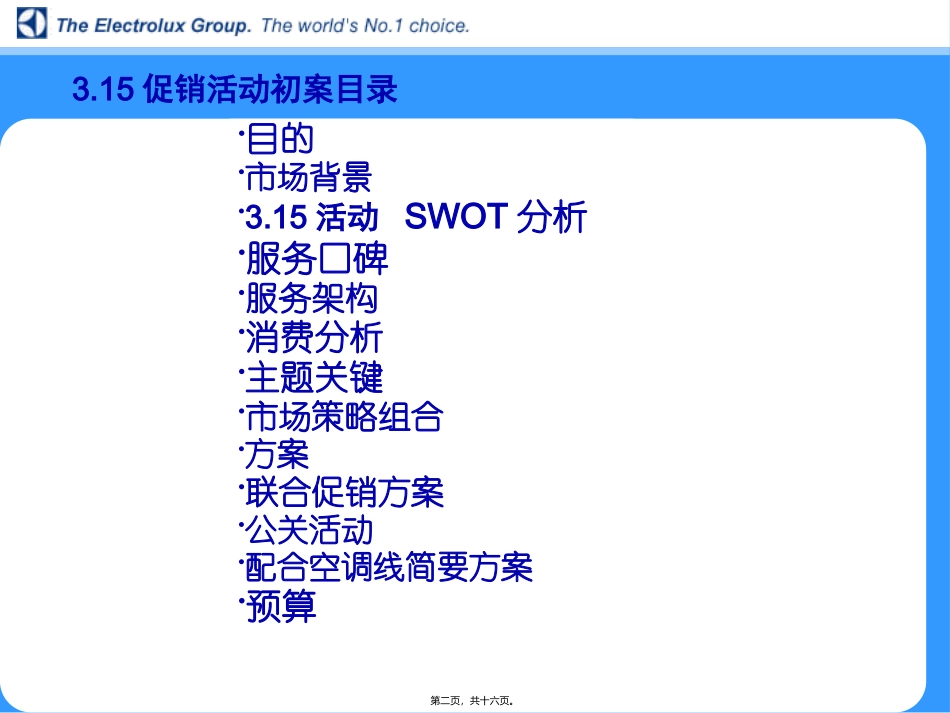Click the short bullet item "方案"

tap(277, 454)
